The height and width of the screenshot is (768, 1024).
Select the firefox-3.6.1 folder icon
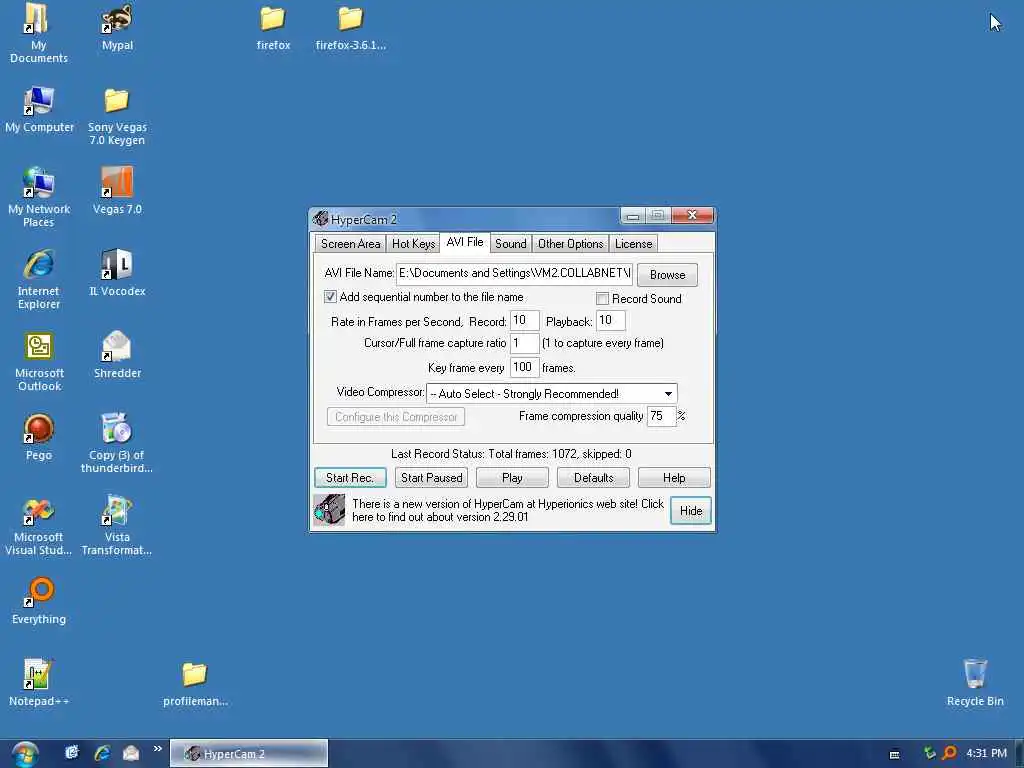351,27
